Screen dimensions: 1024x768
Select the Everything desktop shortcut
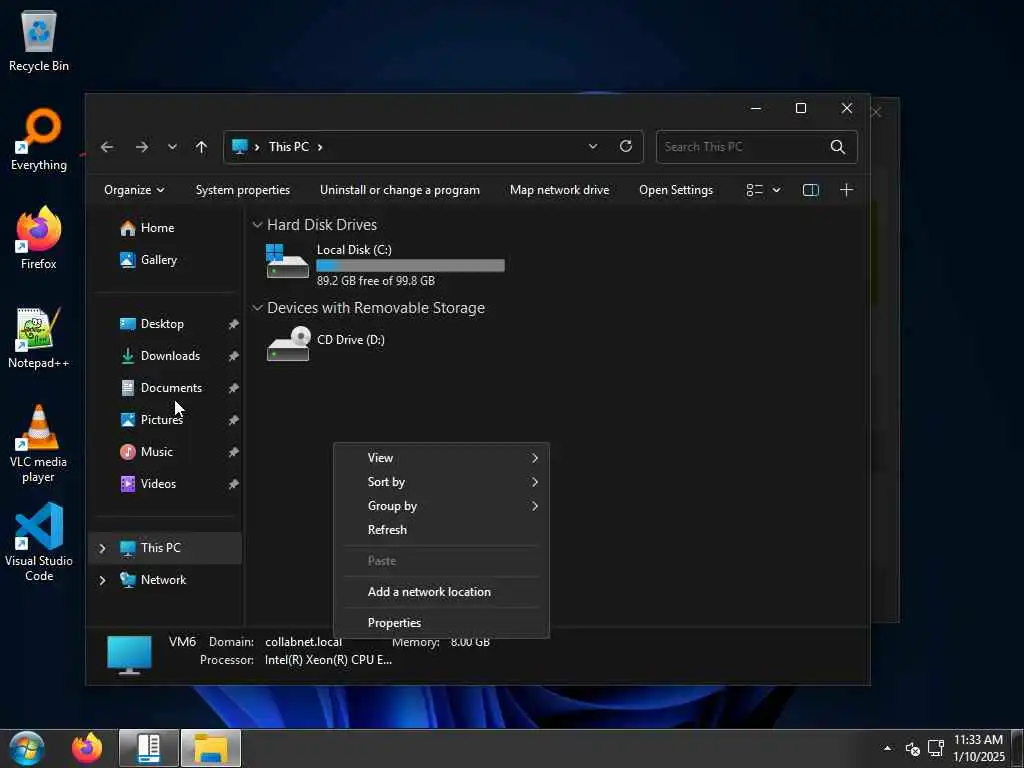[39, 140]
